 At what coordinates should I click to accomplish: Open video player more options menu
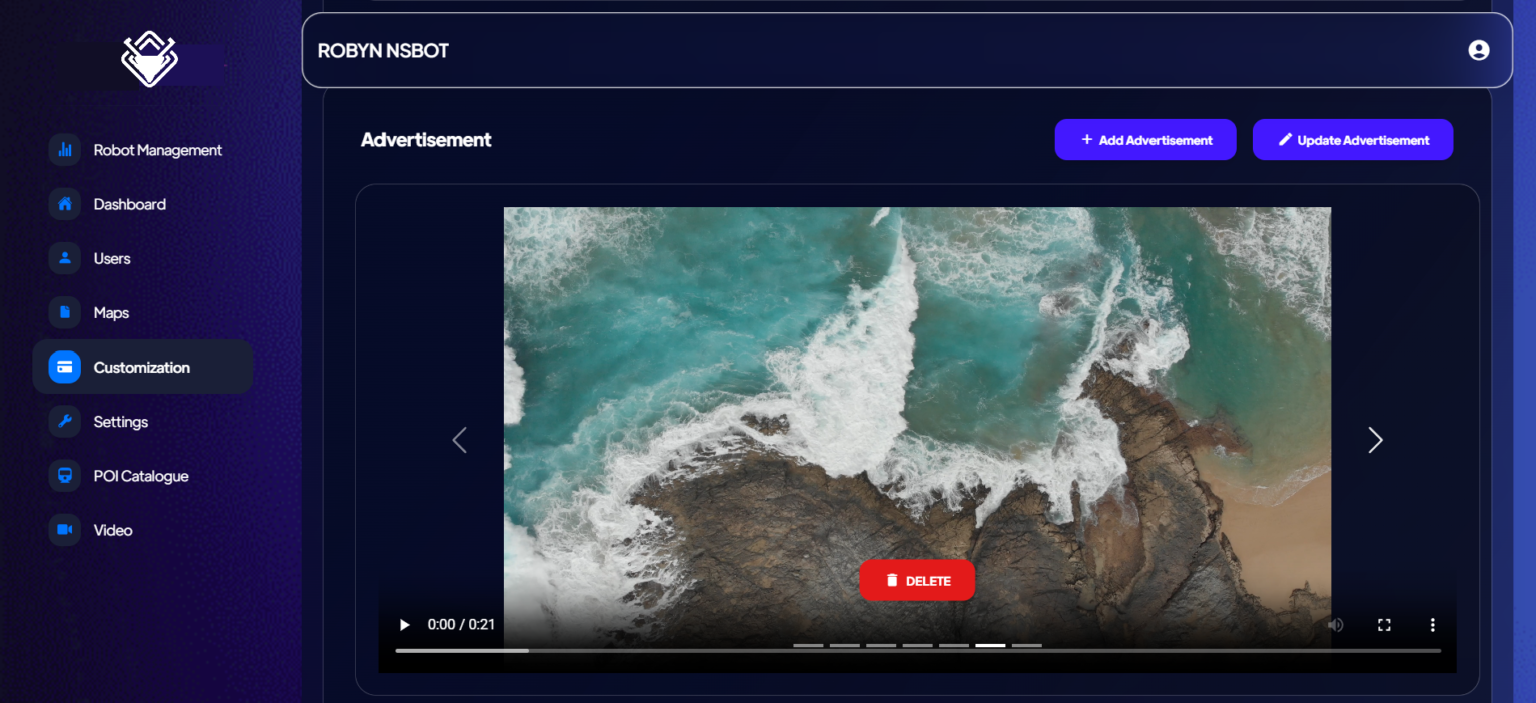pyautogui.click(x=1432, y=625)
